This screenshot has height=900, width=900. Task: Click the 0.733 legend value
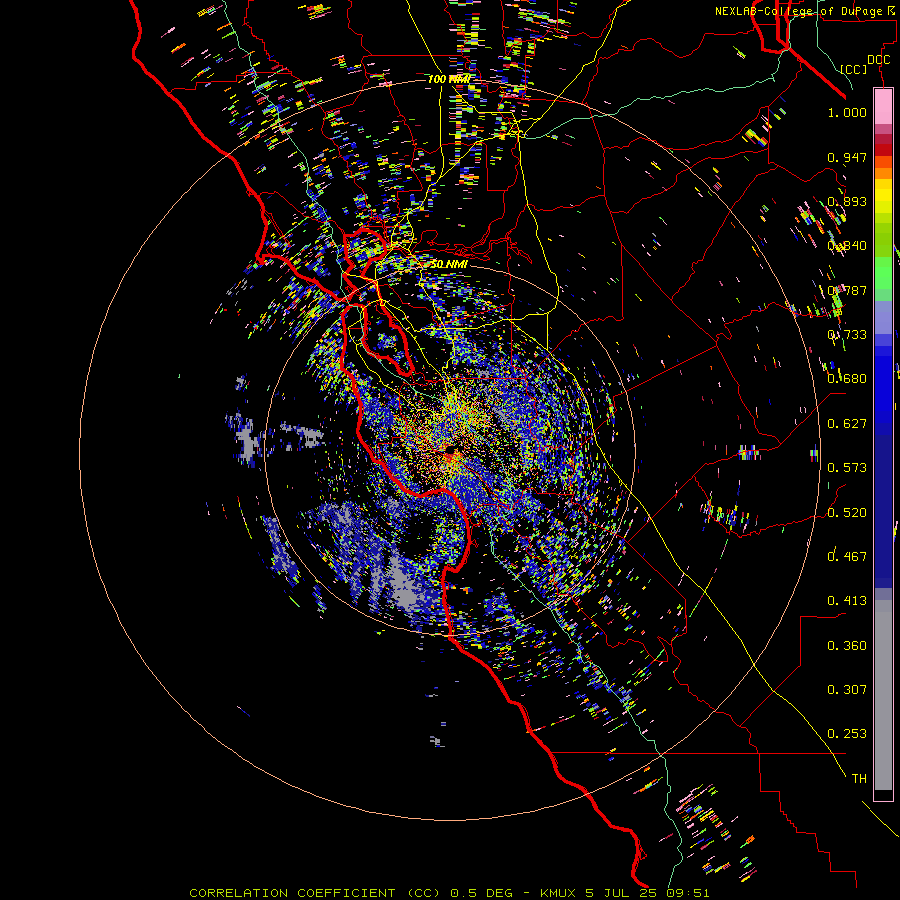click(x=847, y=335)
